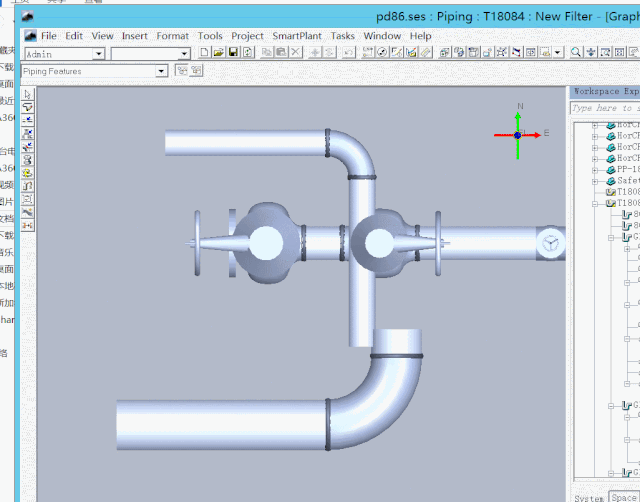Click the first fence locate icon beside Piping Features
Image resolution: width=640 pixels, height=502 pixels.
pyautogui.click(x=182, y=71)
